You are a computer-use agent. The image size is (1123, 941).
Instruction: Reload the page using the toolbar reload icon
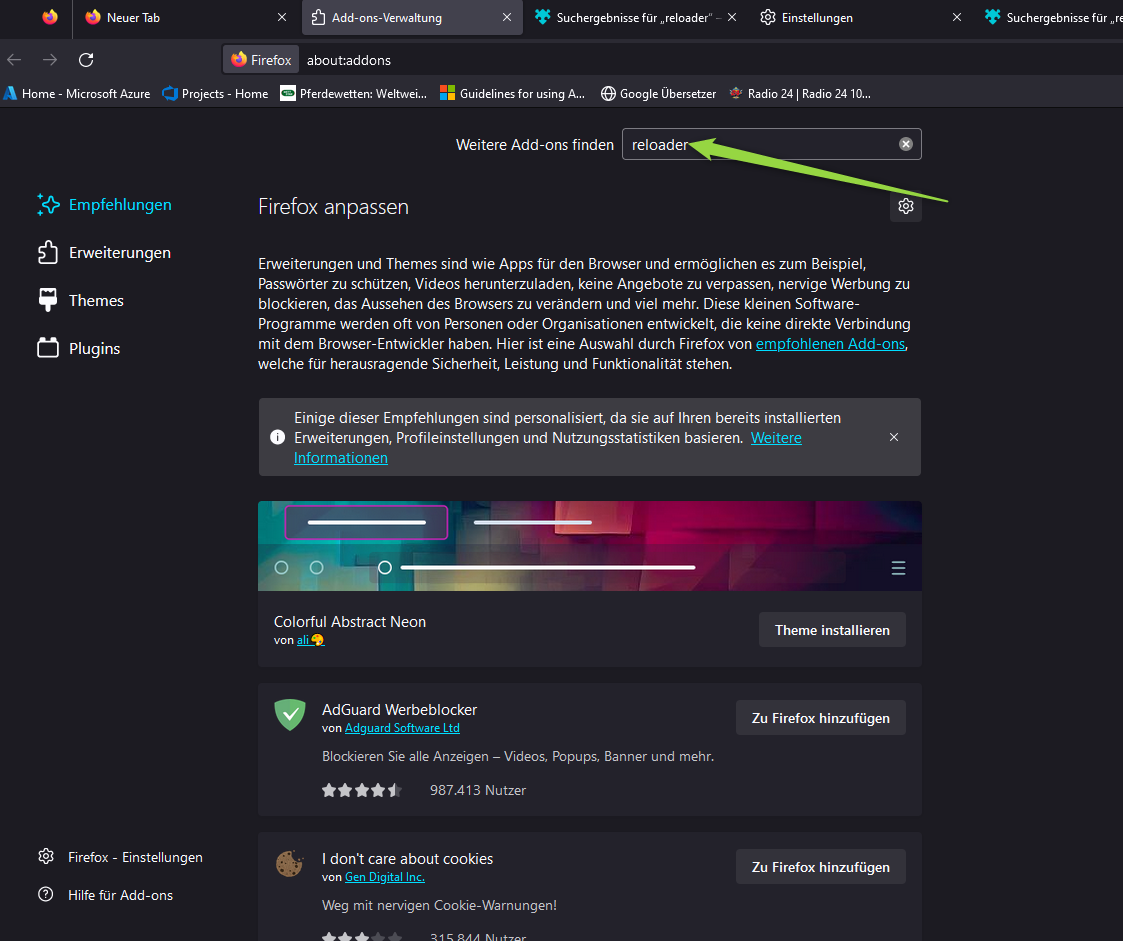tap(86, 60)
